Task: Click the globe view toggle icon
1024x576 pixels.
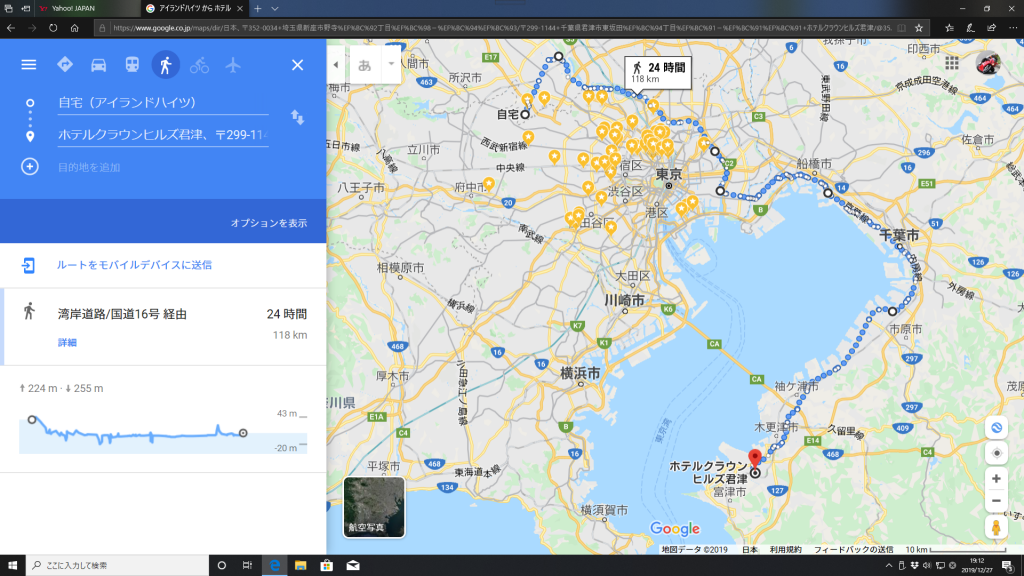Action: 996,428
